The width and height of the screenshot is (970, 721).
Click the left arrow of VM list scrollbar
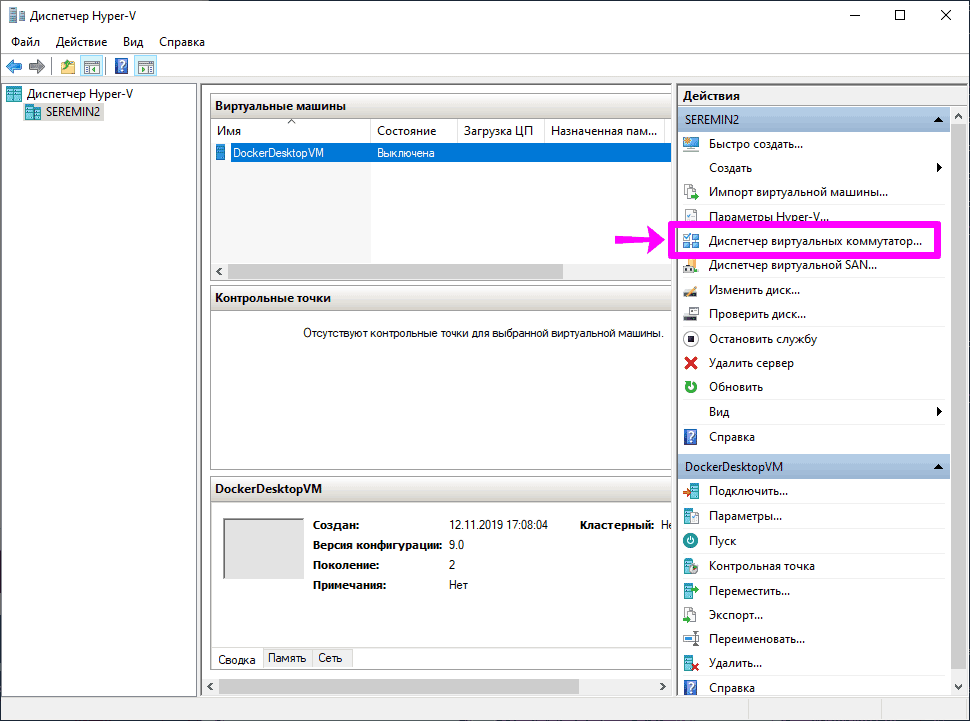219,271
